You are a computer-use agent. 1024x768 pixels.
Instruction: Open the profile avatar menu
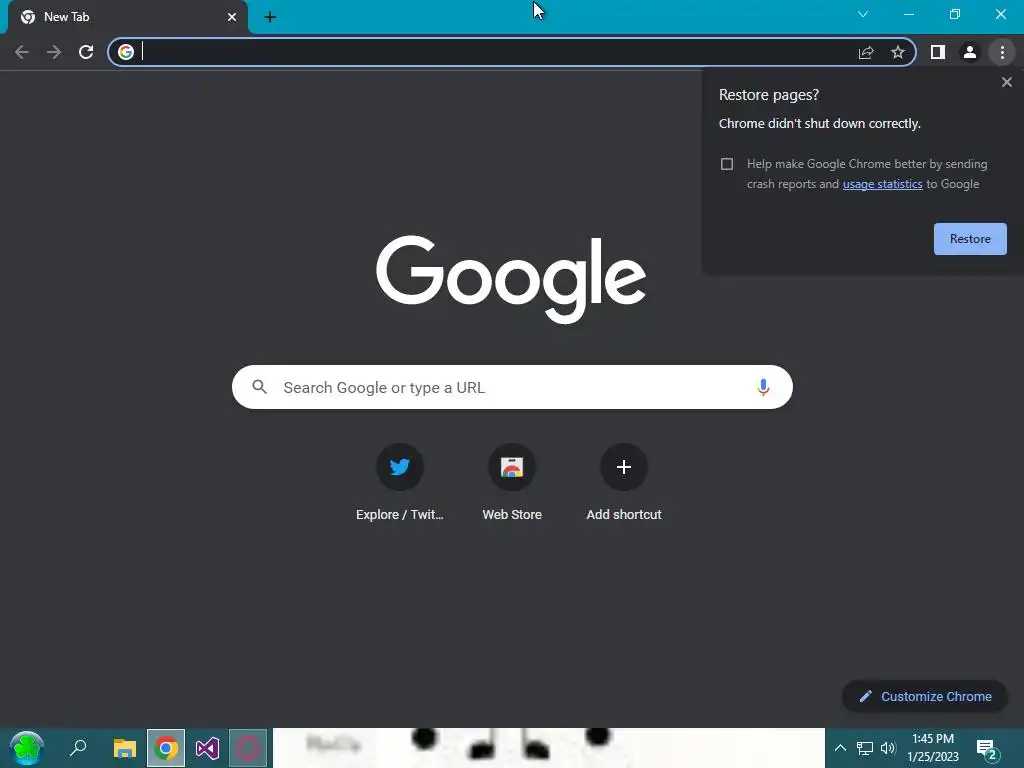[x=970, y=52]
